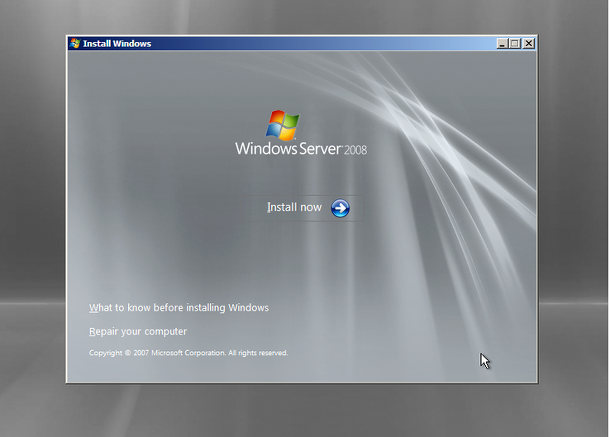610x437 pixels.
Task: Open the Repair your computer link
Action: [138, 332]
